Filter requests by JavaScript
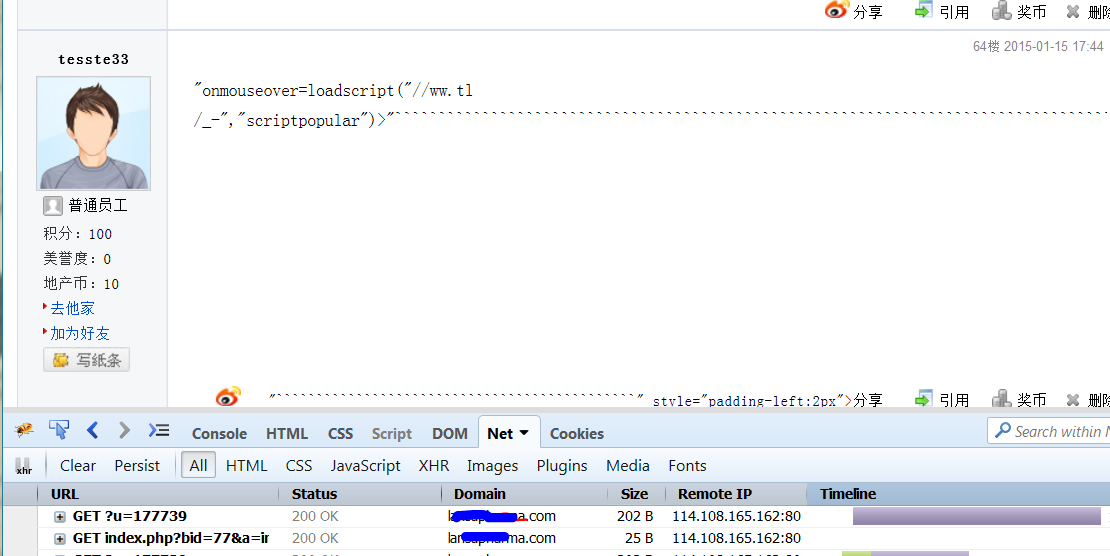 (365, 465)
